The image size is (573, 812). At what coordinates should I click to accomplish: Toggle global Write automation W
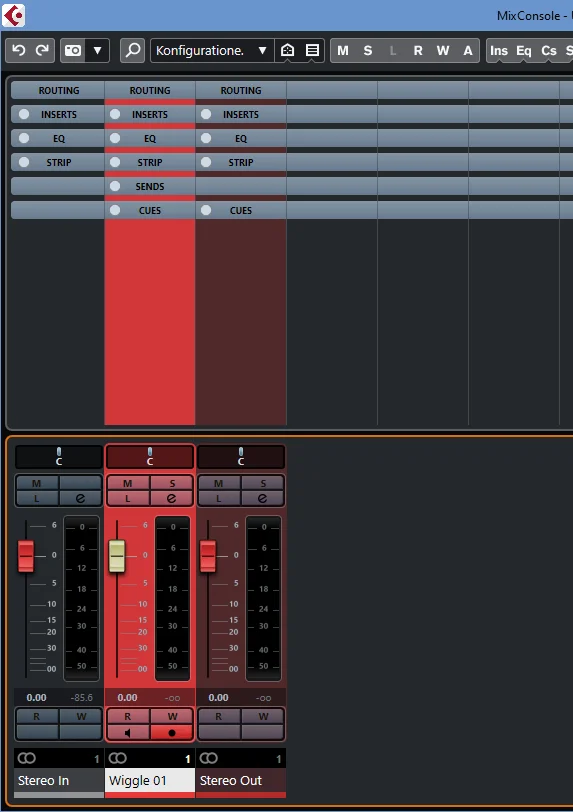coord(442,50)
